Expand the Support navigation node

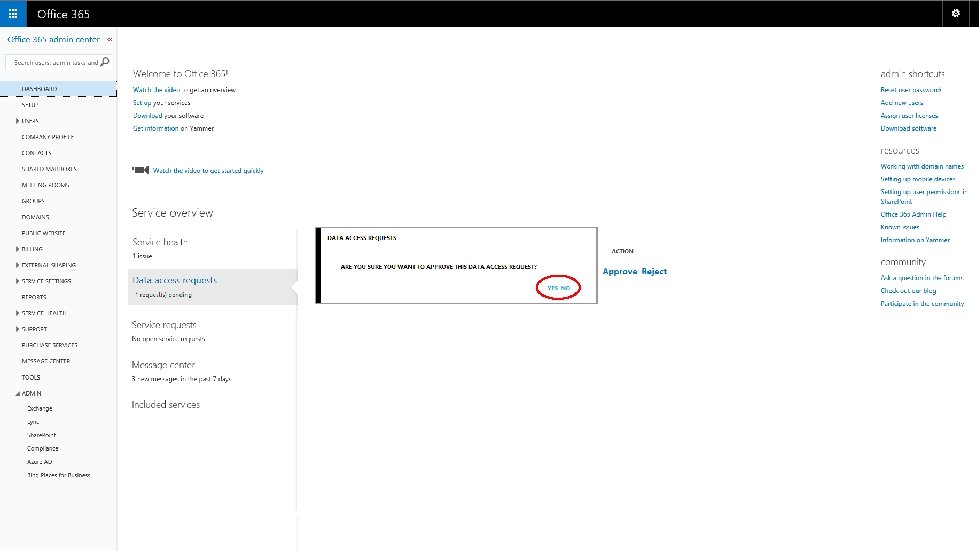click(17, 329)
